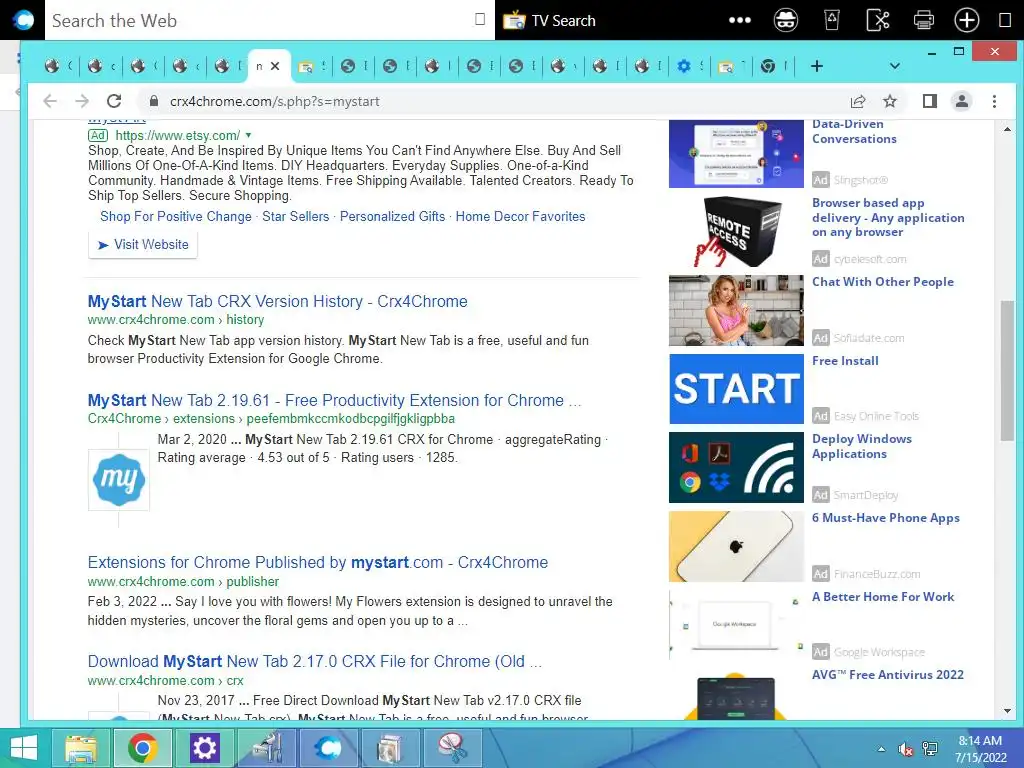Image resolution: width=1024 pixels, height=768 pixels.
Task: Click the blue START ad image
Action: click(736, 389)
